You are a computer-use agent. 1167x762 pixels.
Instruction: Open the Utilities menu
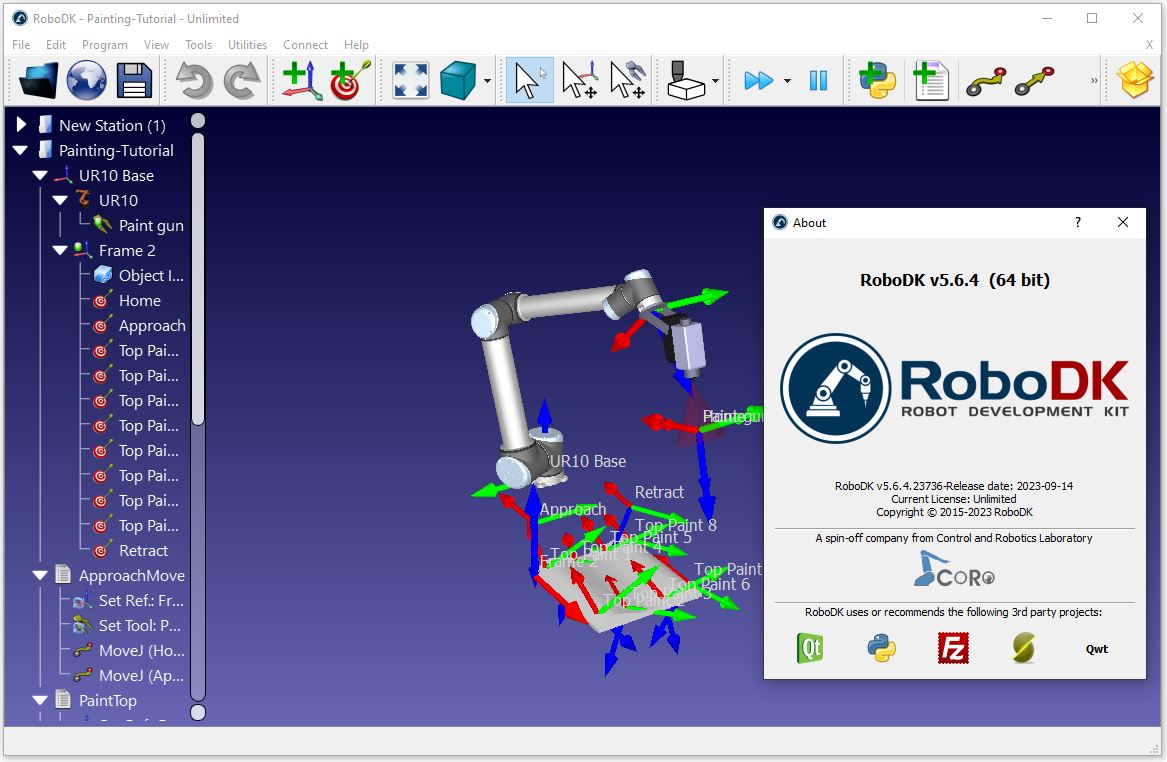coord(248,45)
